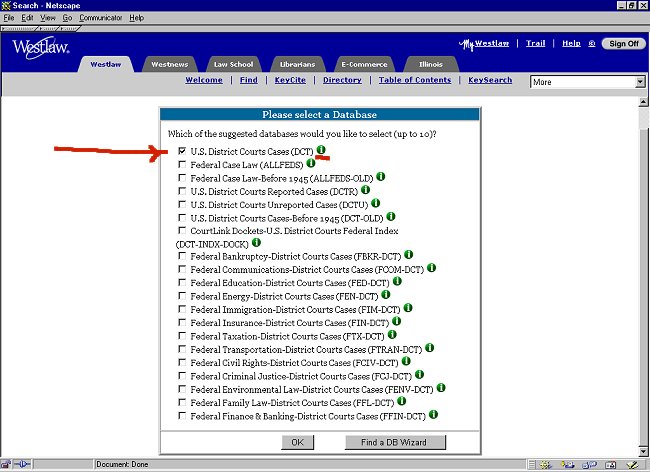Check Federal Case Law-Before 1945 box

tap(182, 177)
